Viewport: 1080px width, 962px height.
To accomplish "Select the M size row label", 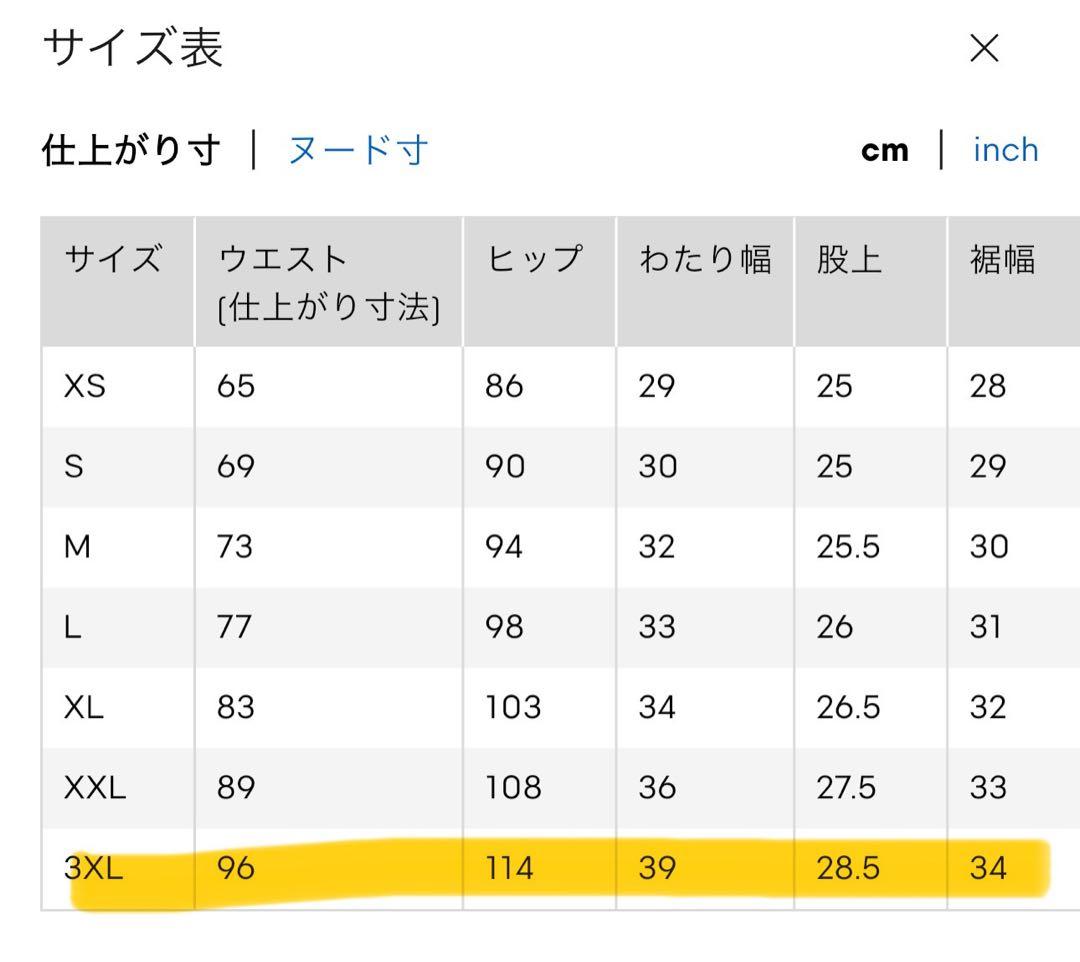I will (77, 547).
